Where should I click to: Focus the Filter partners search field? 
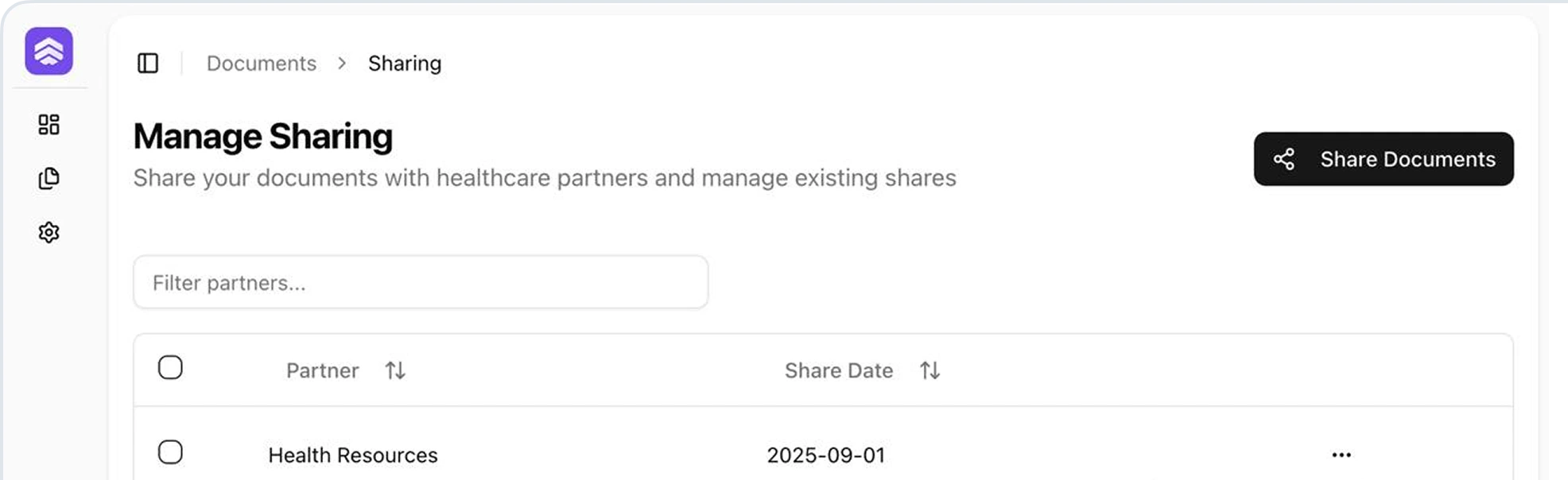point(420,283)
